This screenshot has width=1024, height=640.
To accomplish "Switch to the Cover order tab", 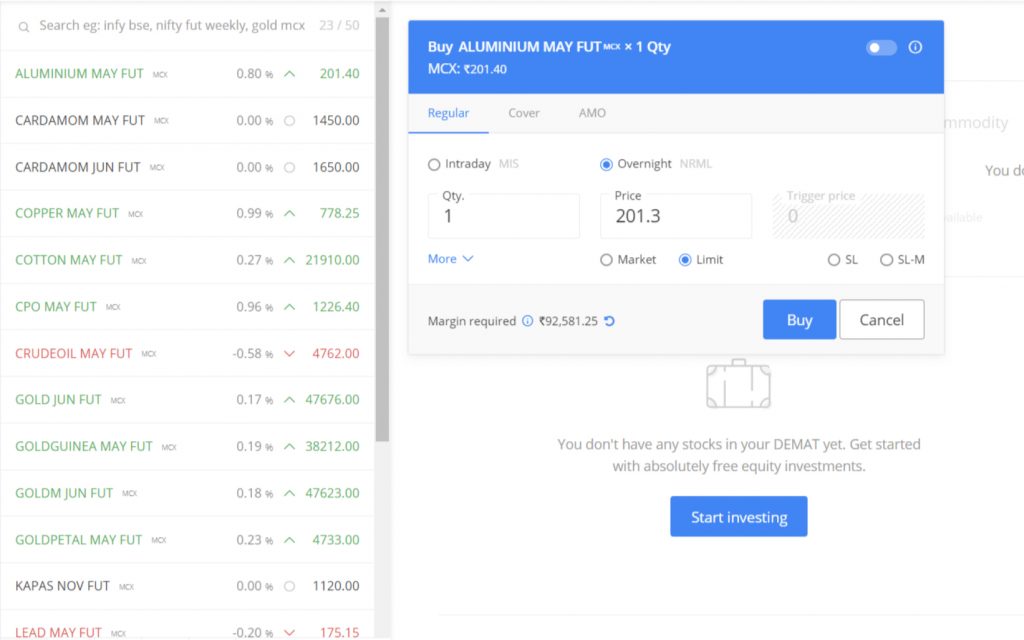I will [524, 113].
